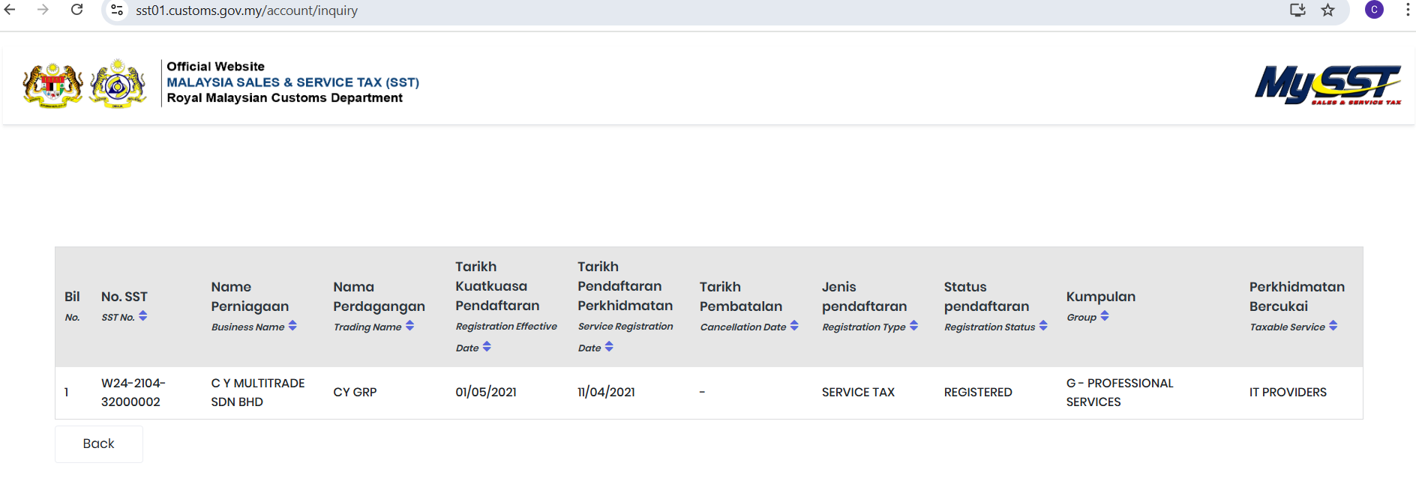This screenshot has height=493, width=1416.
Task: Click the Royal Customs Department crest
Action: pos(118,83)
